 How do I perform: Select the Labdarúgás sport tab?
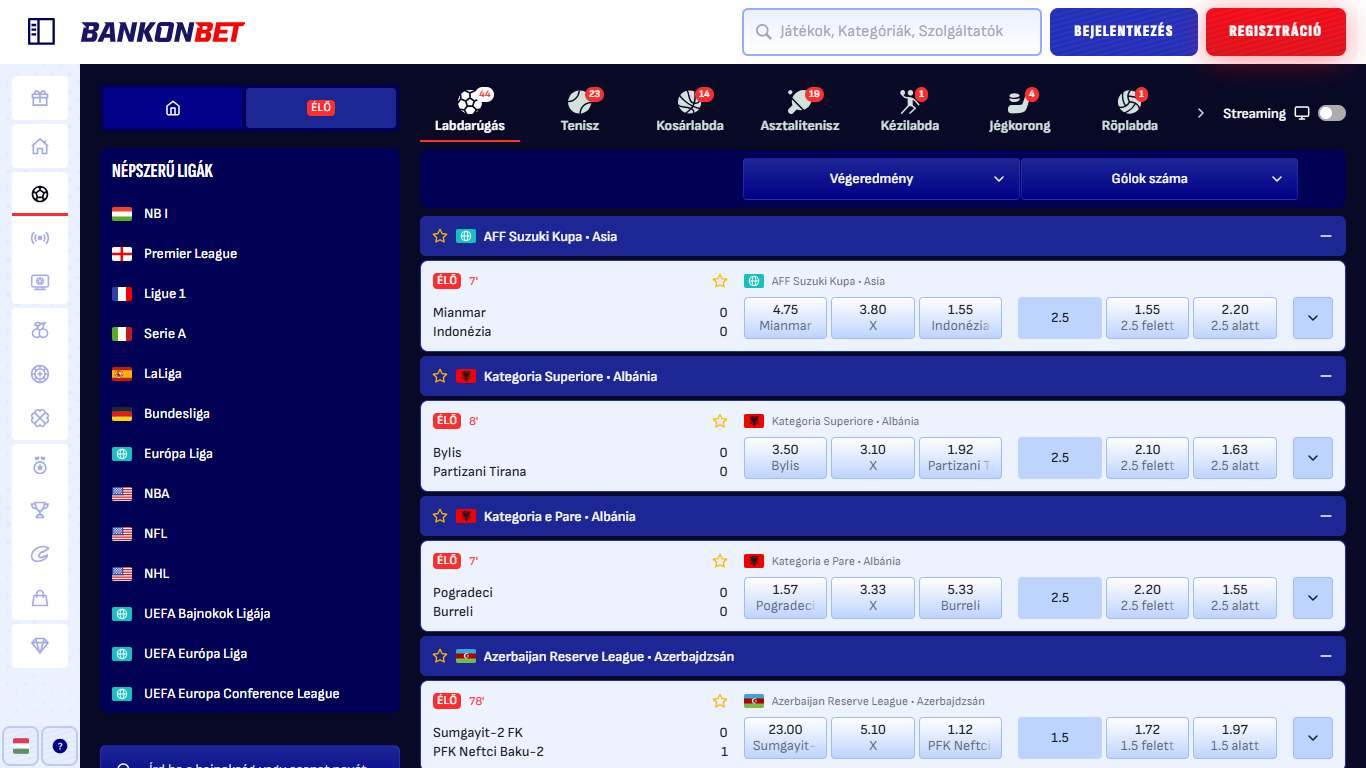pos(470,111)
